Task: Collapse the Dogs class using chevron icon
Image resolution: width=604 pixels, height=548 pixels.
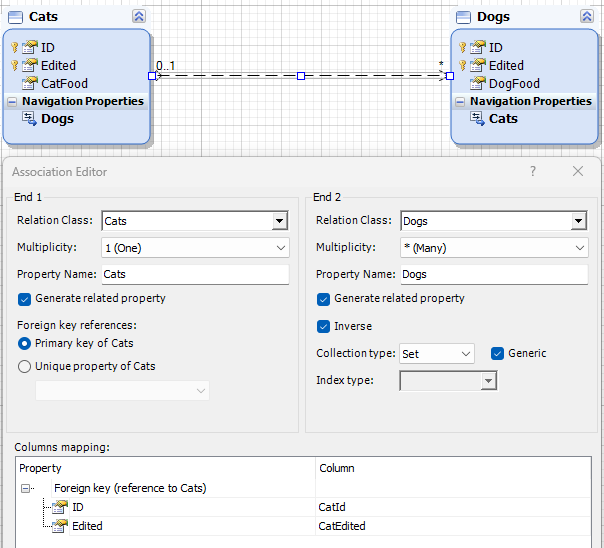Action: pos(586,17)
